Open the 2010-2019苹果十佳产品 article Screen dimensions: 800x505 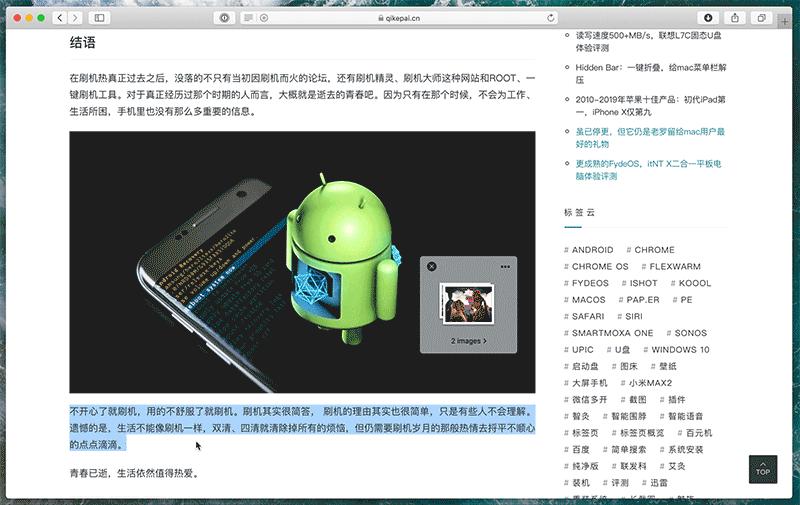click(650, 106)
